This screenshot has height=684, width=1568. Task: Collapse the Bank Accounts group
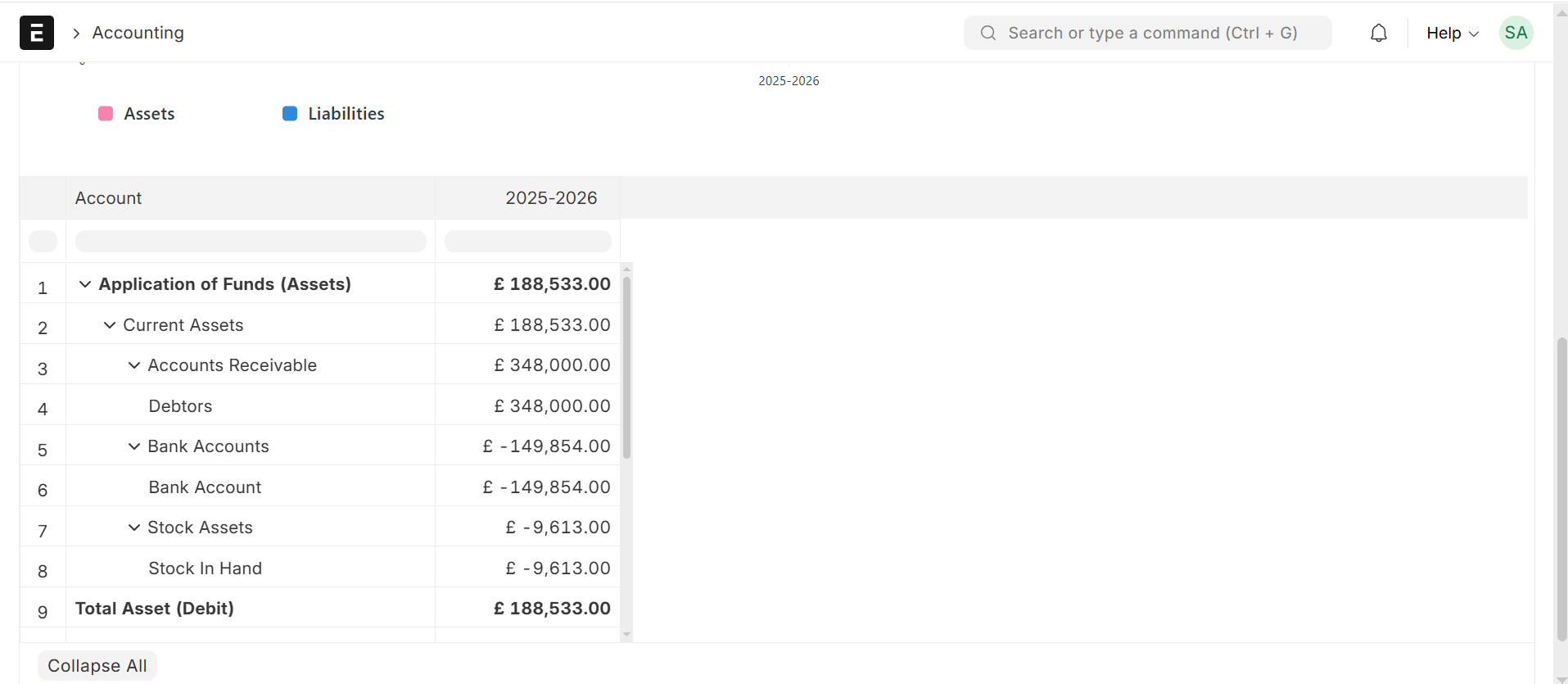[x=134, y=446]
